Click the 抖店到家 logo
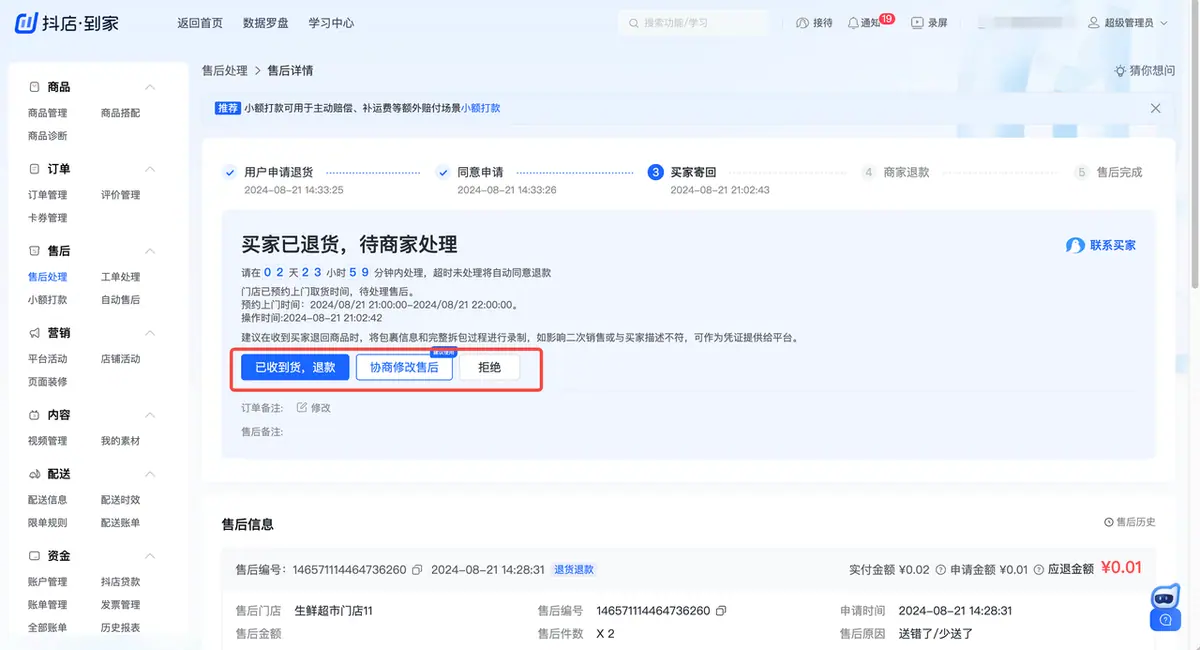 [x=68, y=23]
